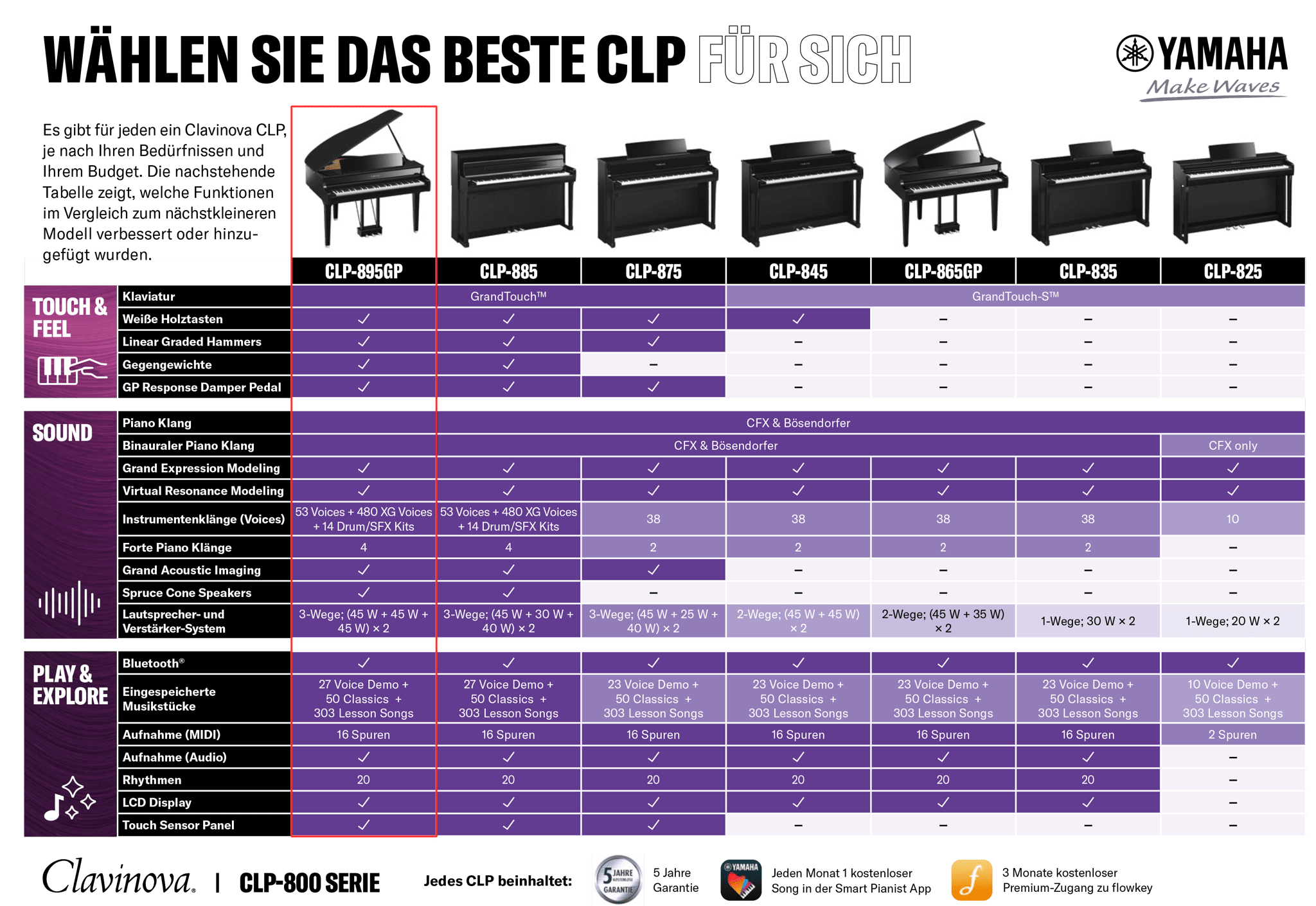Click the 3 Monate kostenloser Premium-Zugang text
This screenshot has width=1316, height=906.
tap(1078, 880)
